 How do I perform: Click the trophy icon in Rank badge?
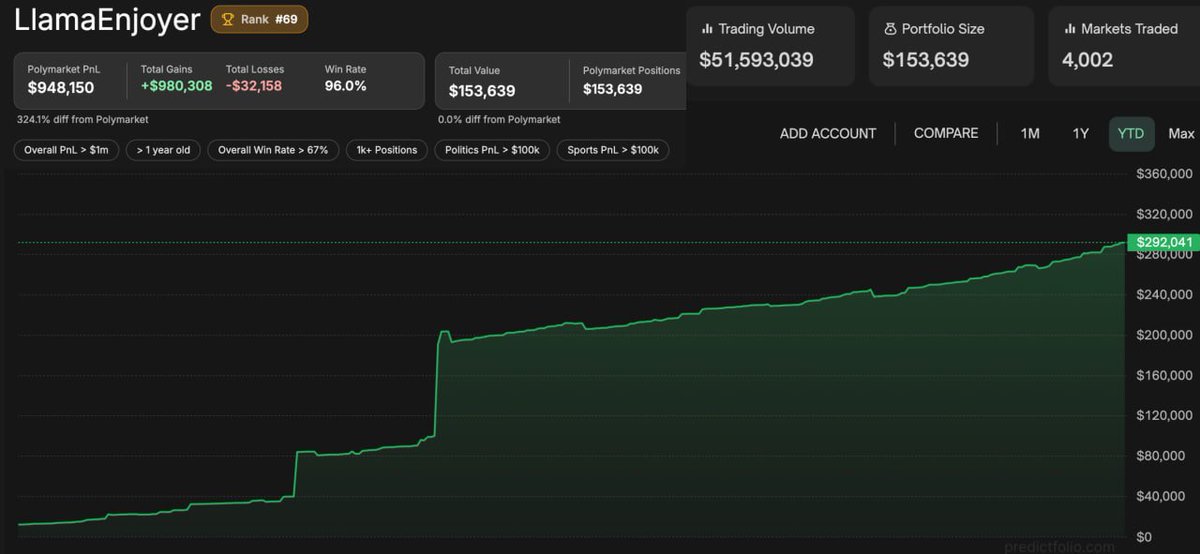[x=227, y=19]
